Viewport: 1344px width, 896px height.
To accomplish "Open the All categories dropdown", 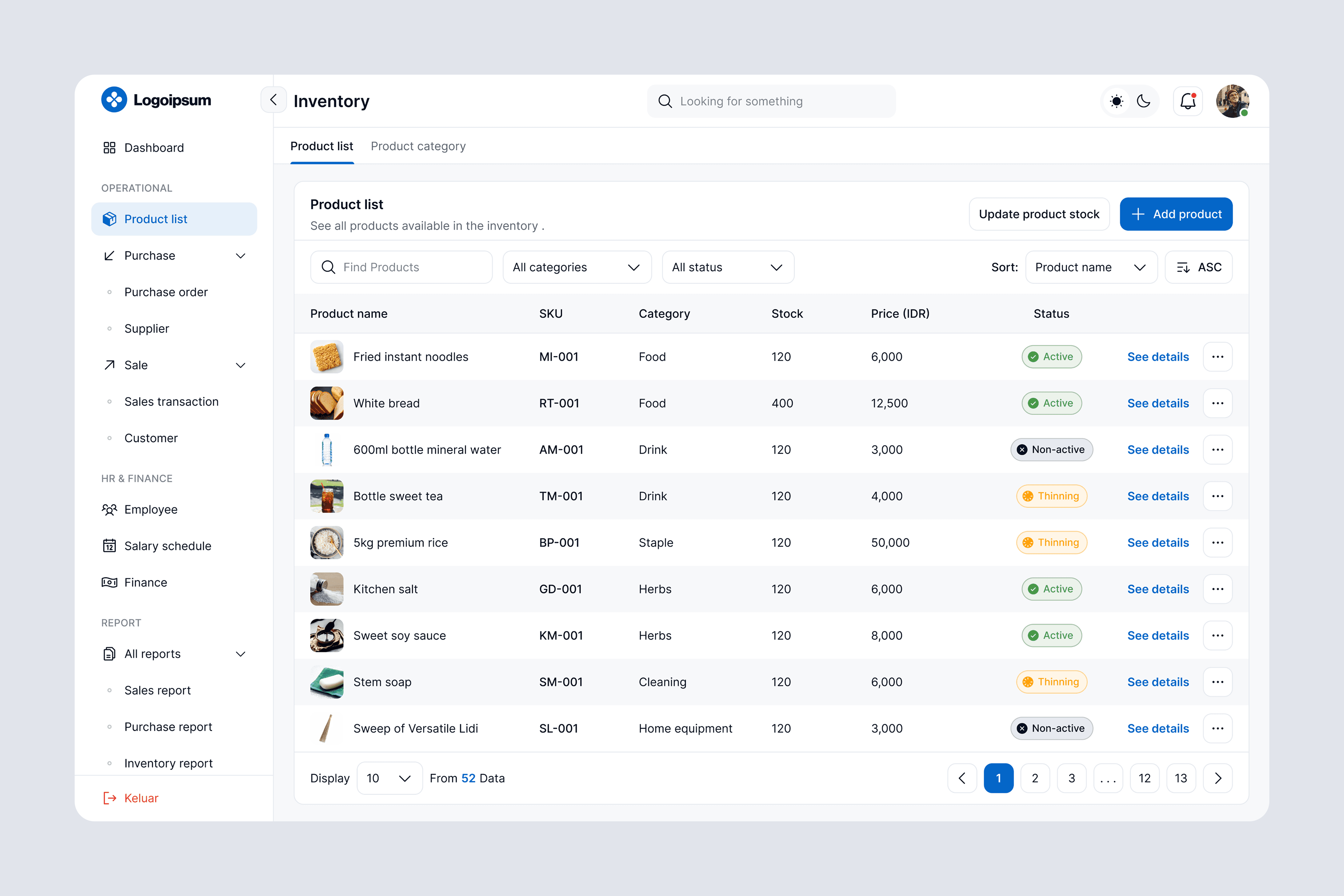I will [x=576, y=267].
